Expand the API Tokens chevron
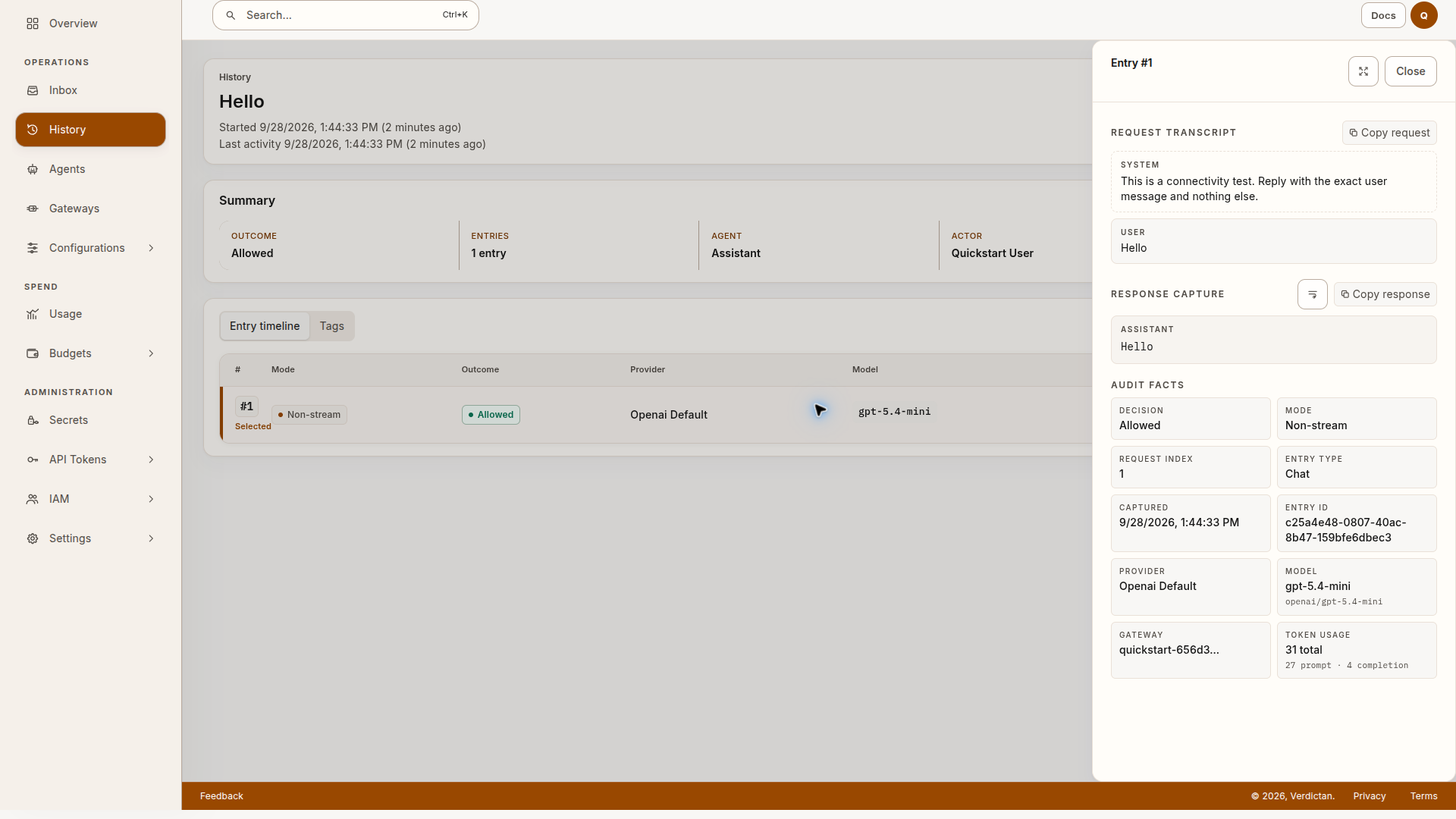The image size is (1456, 819). [x=151, y=460]
